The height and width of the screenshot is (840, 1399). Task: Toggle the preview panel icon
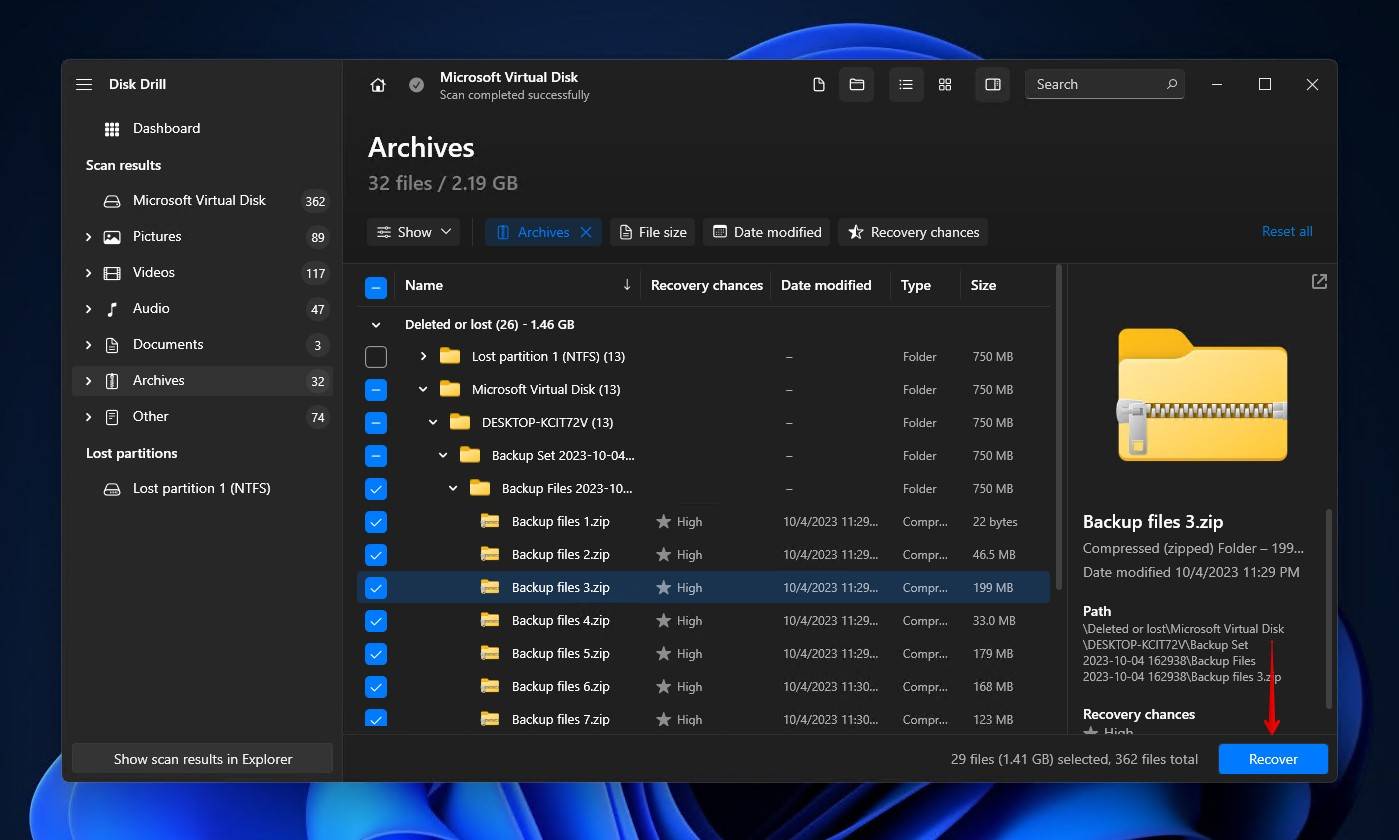click(x=993, y=85)
